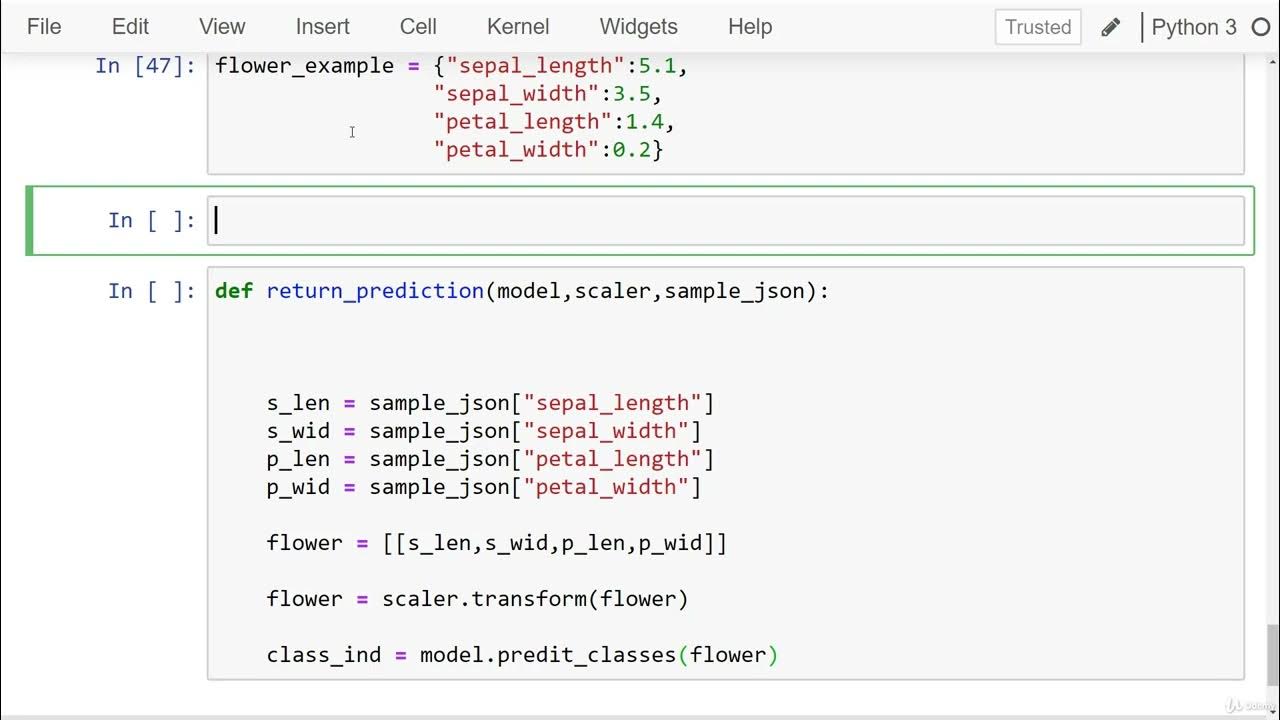Click the model.predit_classes(flower) line
This screenshot has height=720, width=1280.
click(522, 655)
